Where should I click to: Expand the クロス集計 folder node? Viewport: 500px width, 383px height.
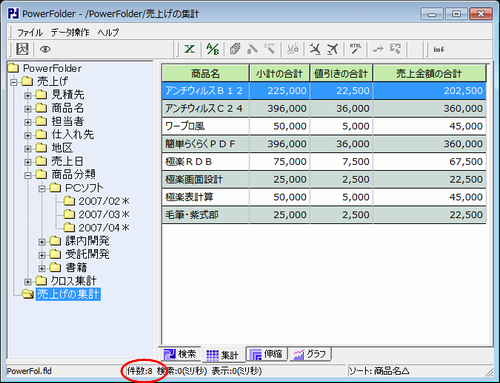28,282
